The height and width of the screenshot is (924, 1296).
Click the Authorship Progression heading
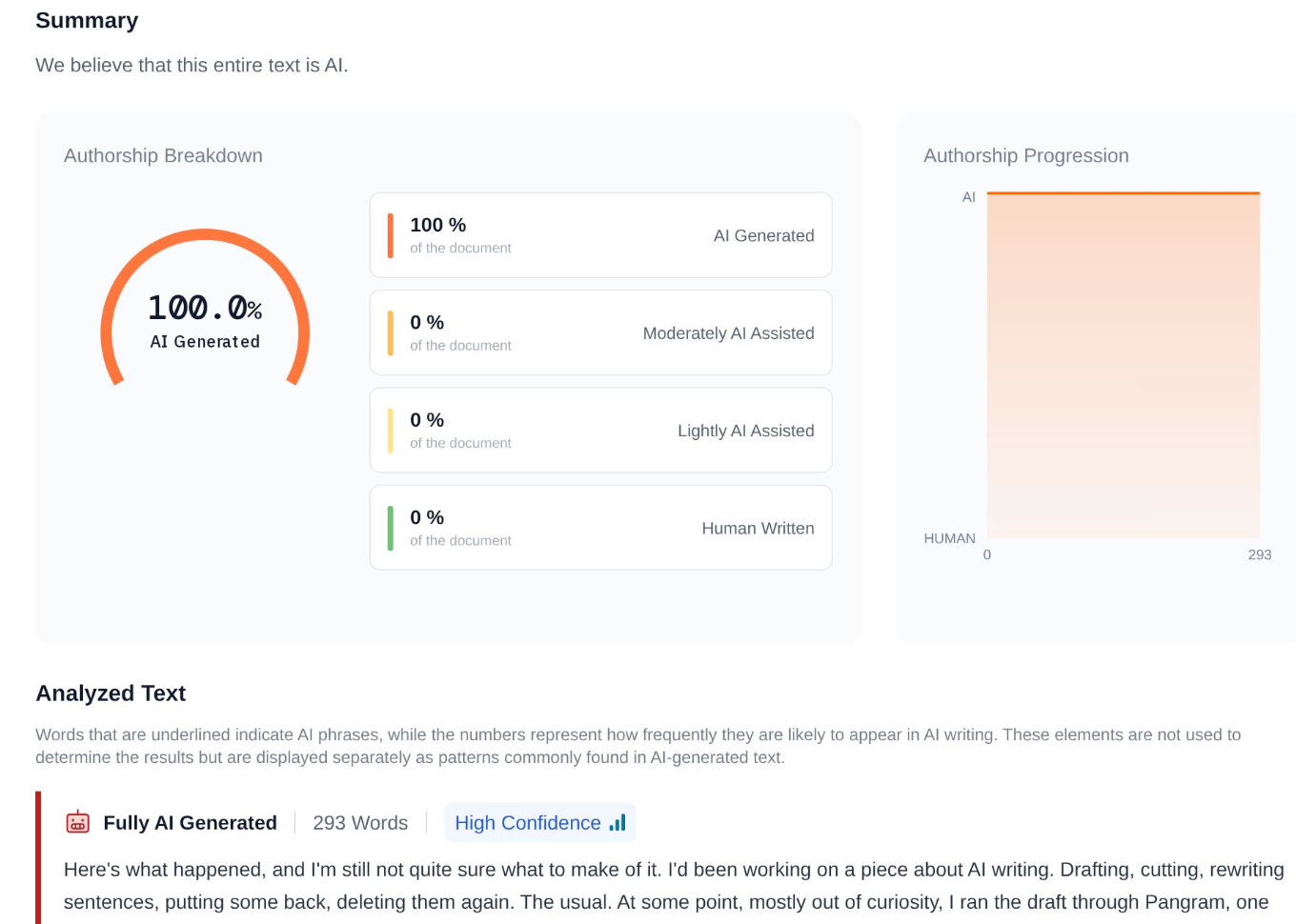(1025, 155)
